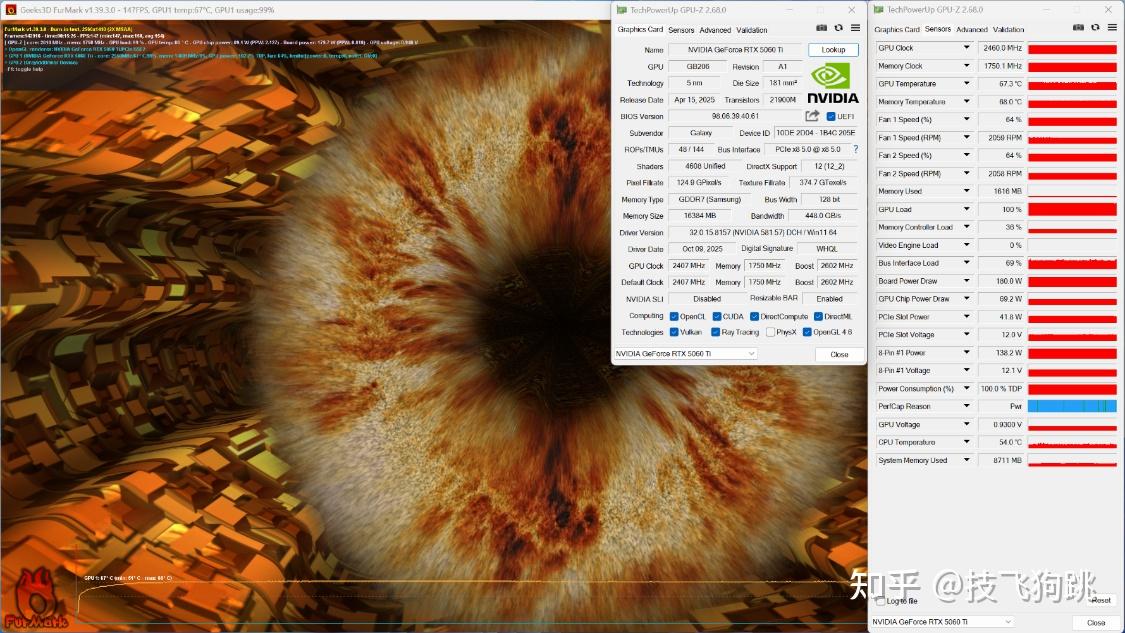Open the GPU Chip Power Draw dropdown
The height and width of the screenshot is (633, 1125).
(x=966, y=299)
